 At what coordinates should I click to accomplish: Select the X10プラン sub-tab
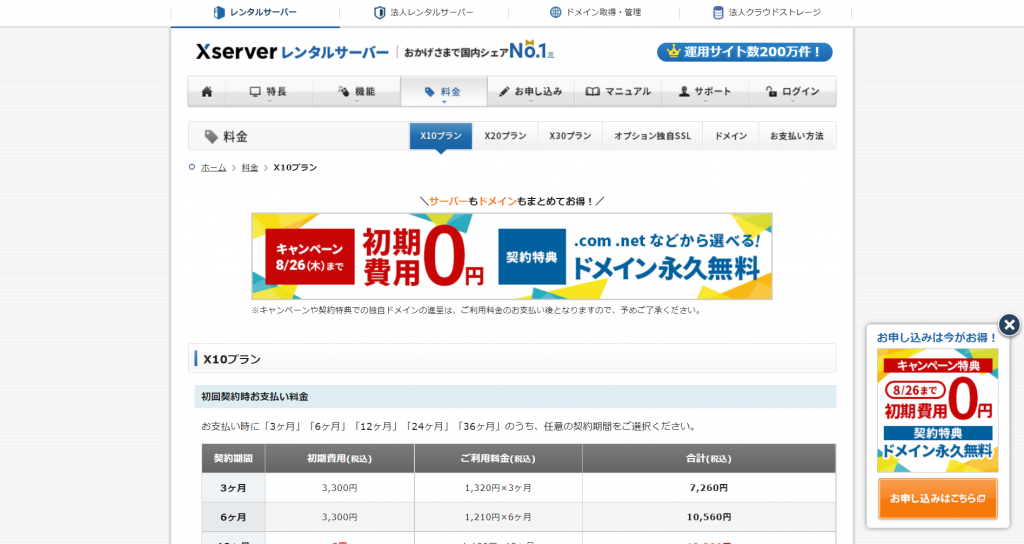tap(441, 136)
